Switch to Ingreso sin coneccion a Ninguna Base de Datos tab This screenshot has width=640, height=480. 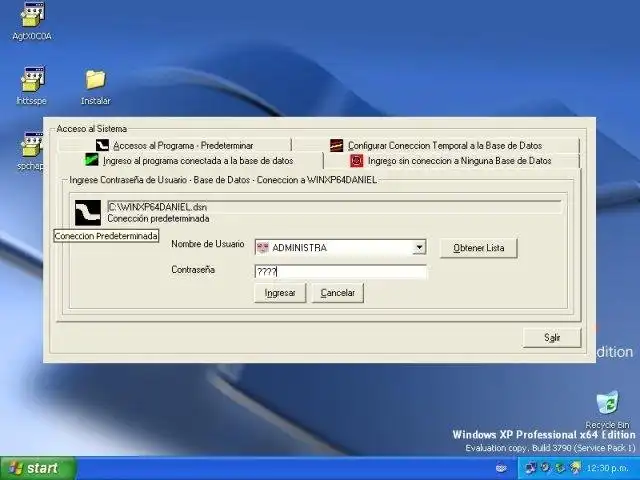pos(452,161)
